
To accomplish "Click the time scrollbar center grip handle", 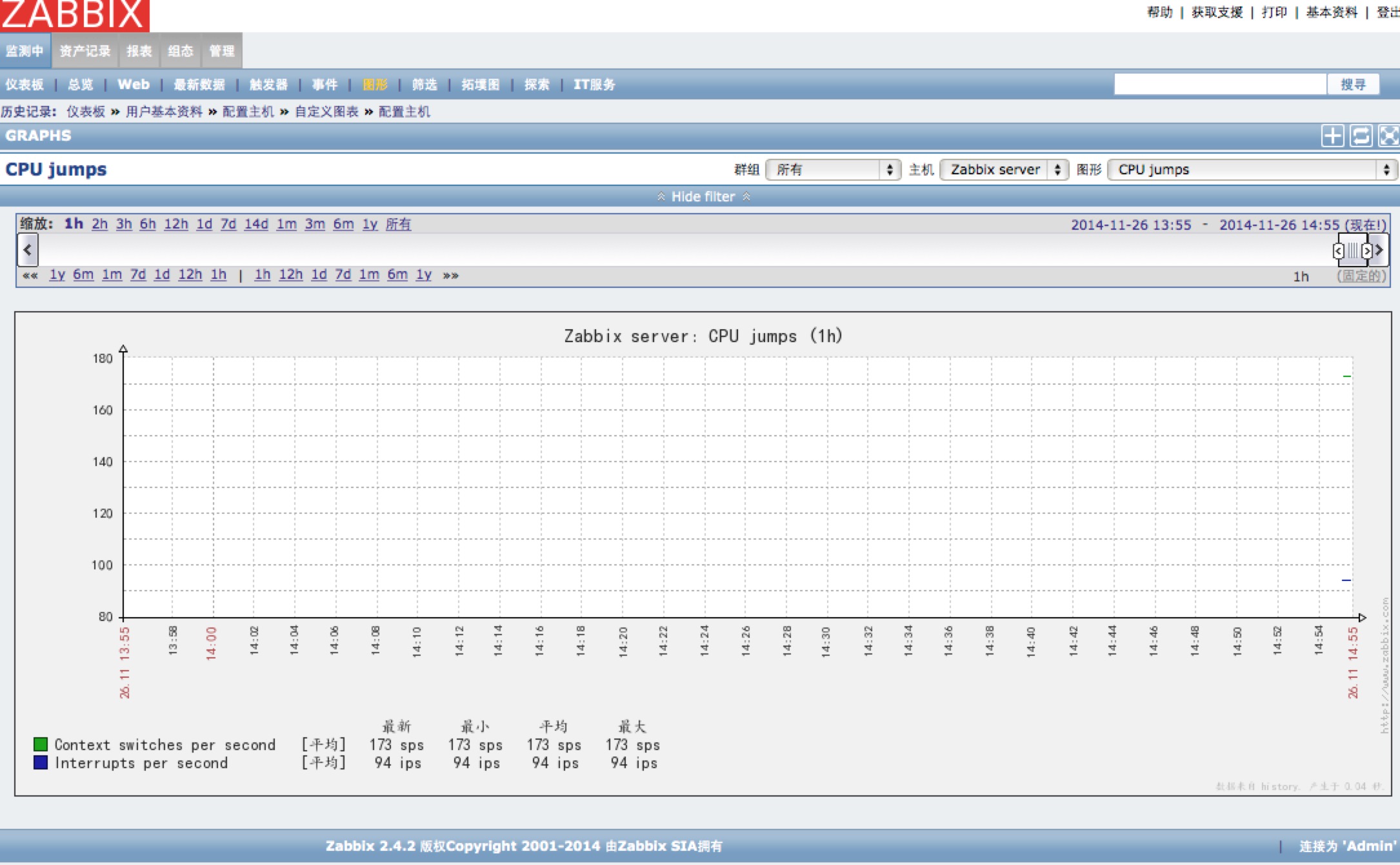I will (x=1352, y=251).
